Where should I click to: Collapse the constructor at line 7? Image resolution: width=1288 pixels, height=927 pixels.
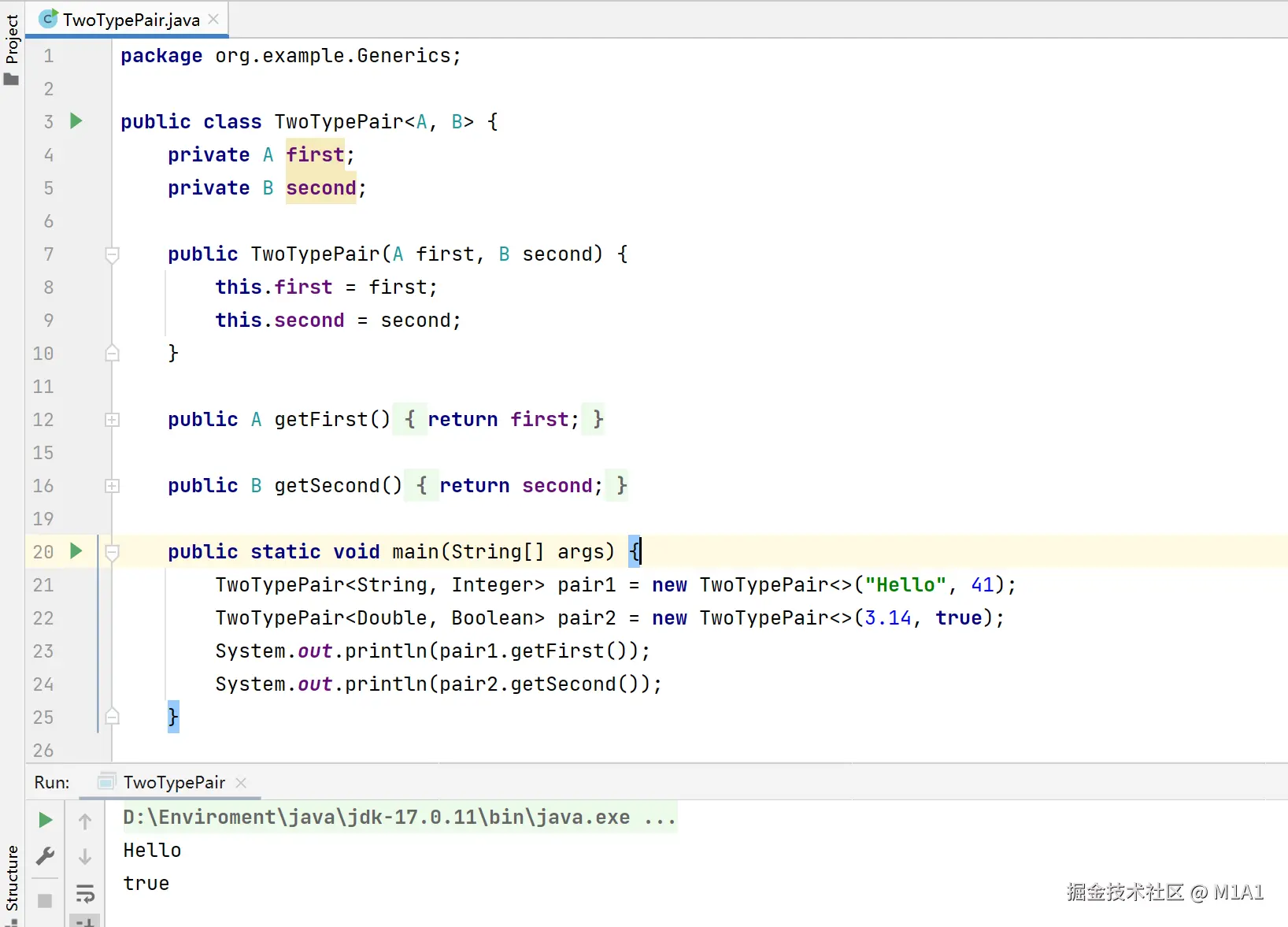tap(112, 254)
